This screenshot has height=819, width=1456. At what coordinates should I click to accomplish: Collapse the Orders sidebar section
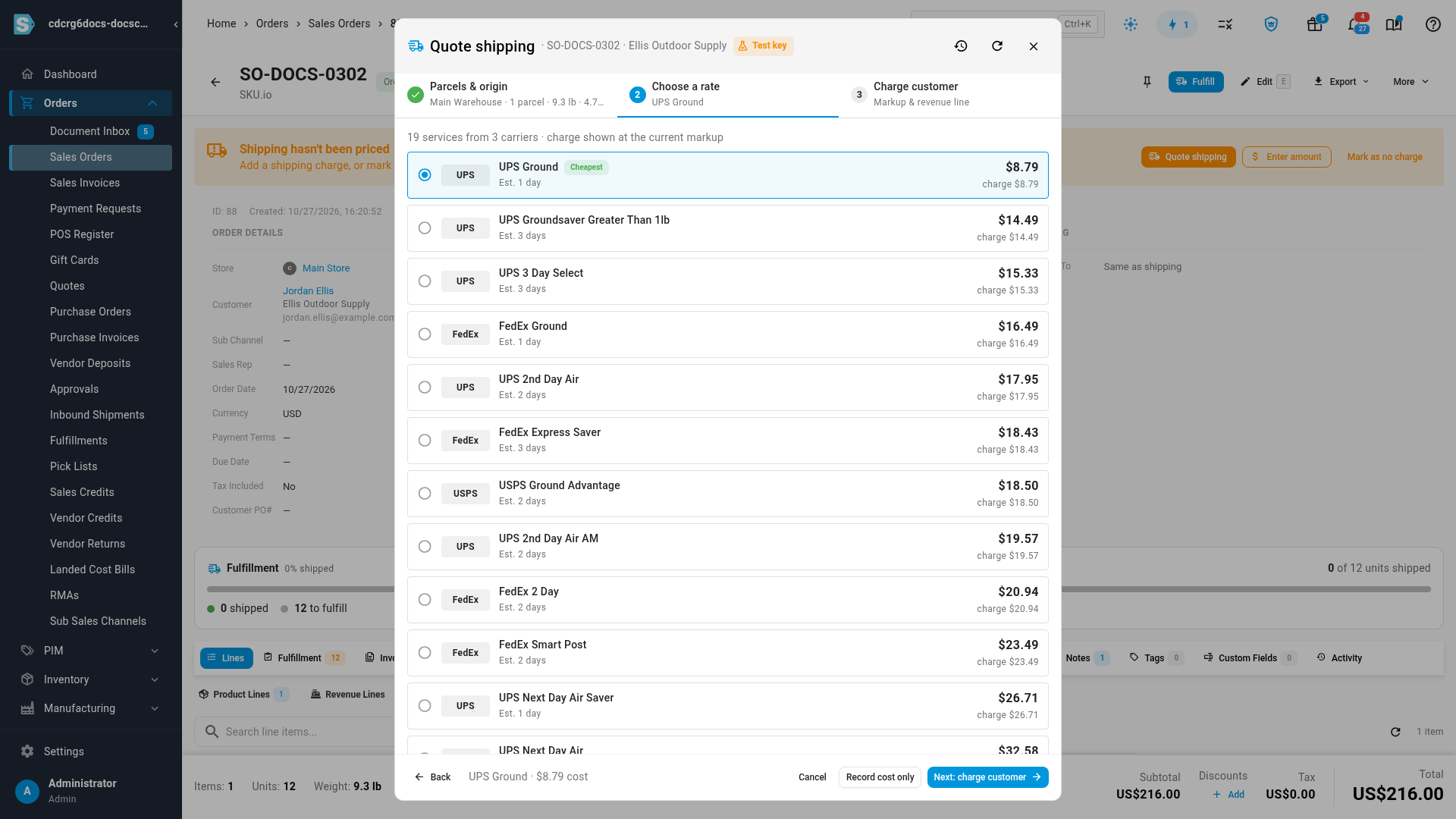pyautogui.click(x=152, y=103)
